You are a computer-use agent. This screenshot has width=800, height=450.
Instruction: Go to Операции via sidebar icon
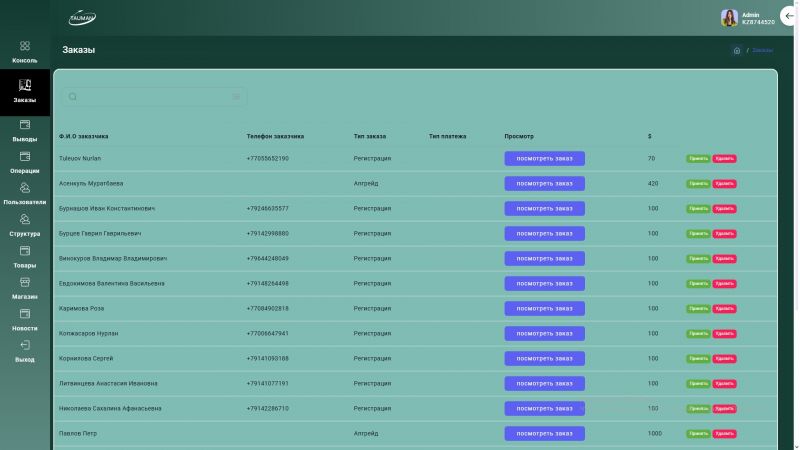(25, 156)
